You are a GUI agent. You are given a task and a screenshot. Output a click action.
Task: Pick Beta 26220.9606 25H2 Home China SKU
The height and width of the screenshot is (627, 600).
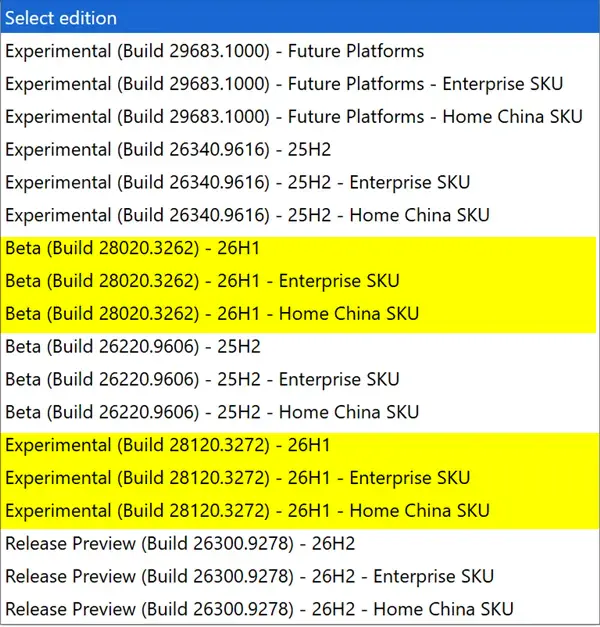[300, 412]
